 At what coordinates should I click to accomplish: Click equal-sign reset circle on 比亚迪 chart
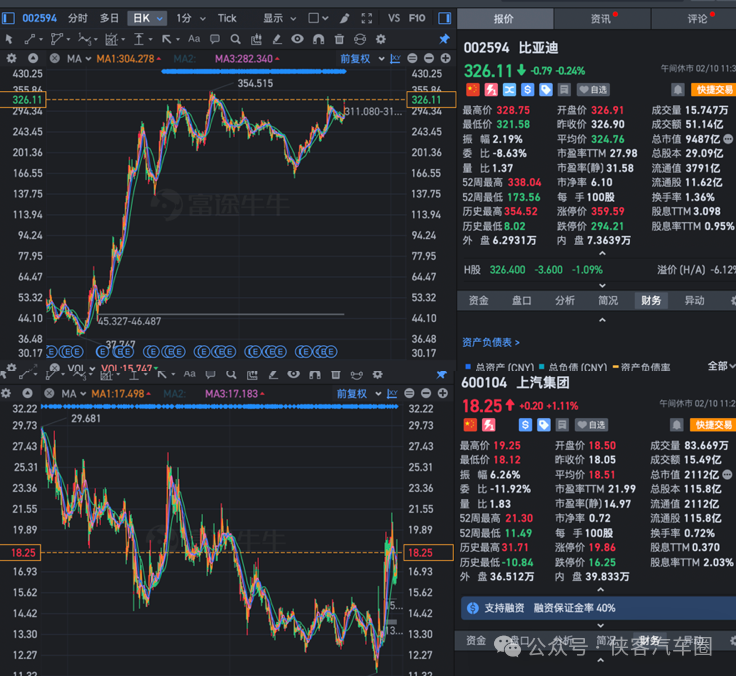tap(413, 58)
